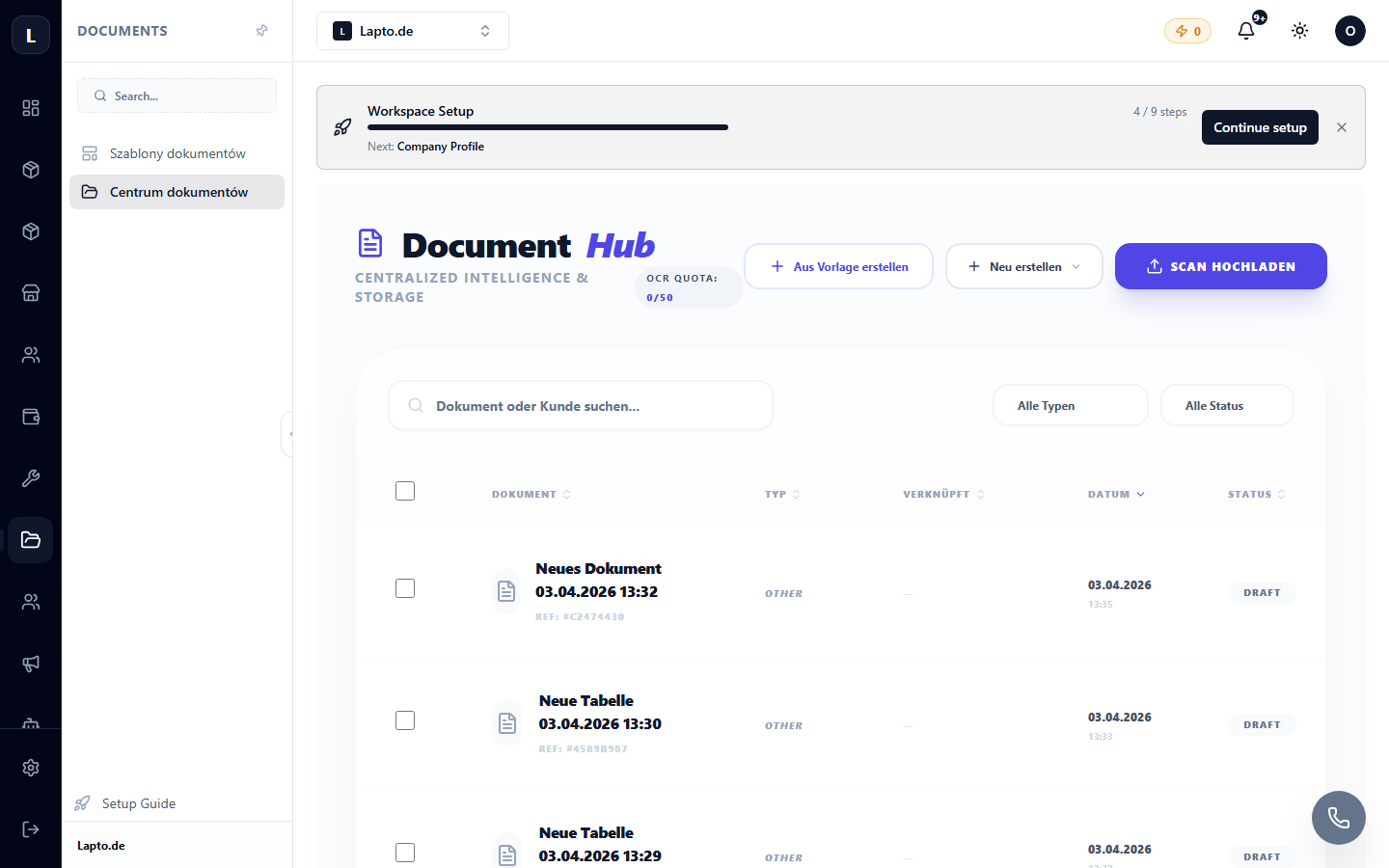The image size is (1389, 868).
Task: Click the DRAFT status of Neue Tabelle 13:30
Action: coord(1262,724)
